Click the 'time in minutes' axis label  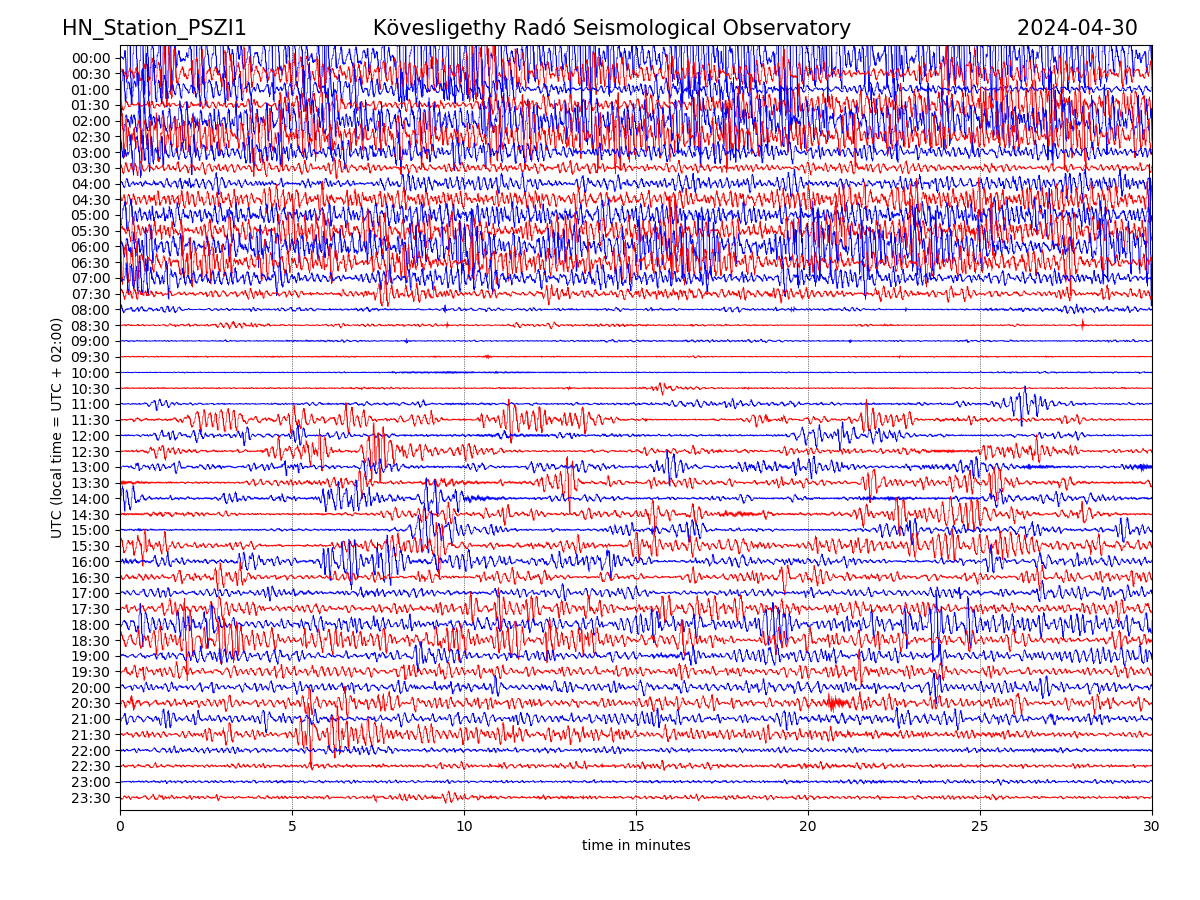(x=636, y=846)
